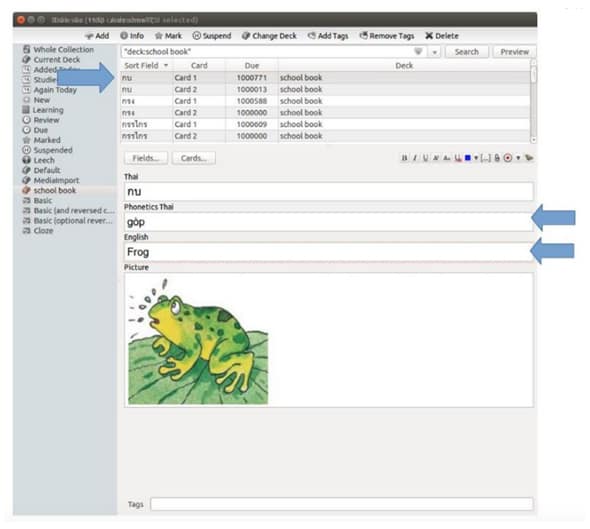Sort by the Card column header

(199, 65)
